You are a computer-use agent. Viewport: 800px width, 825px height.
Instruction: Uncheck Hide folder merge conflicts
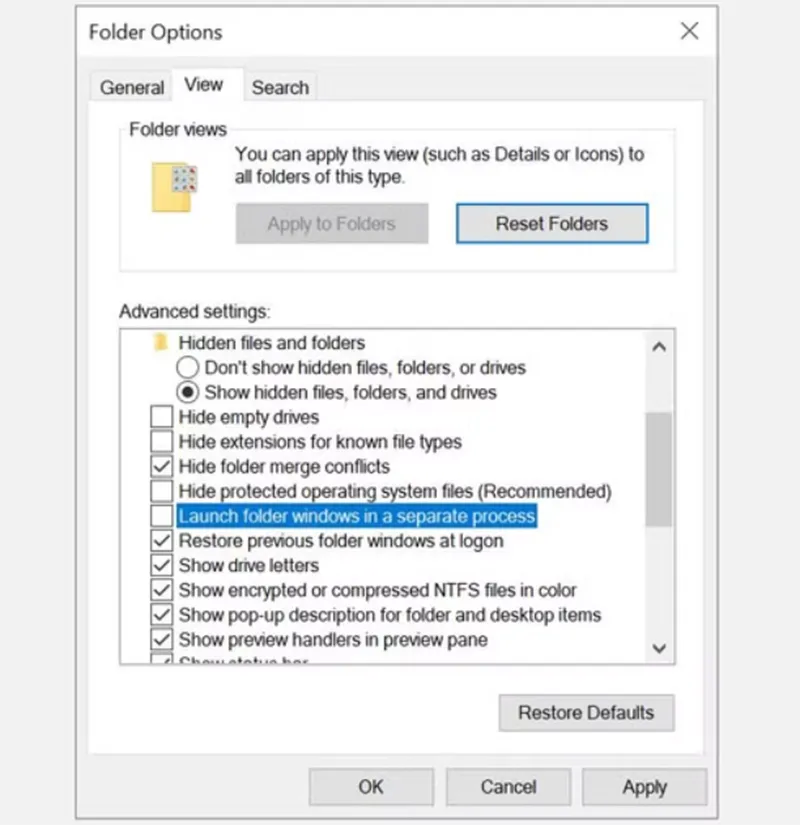point(162,466)
